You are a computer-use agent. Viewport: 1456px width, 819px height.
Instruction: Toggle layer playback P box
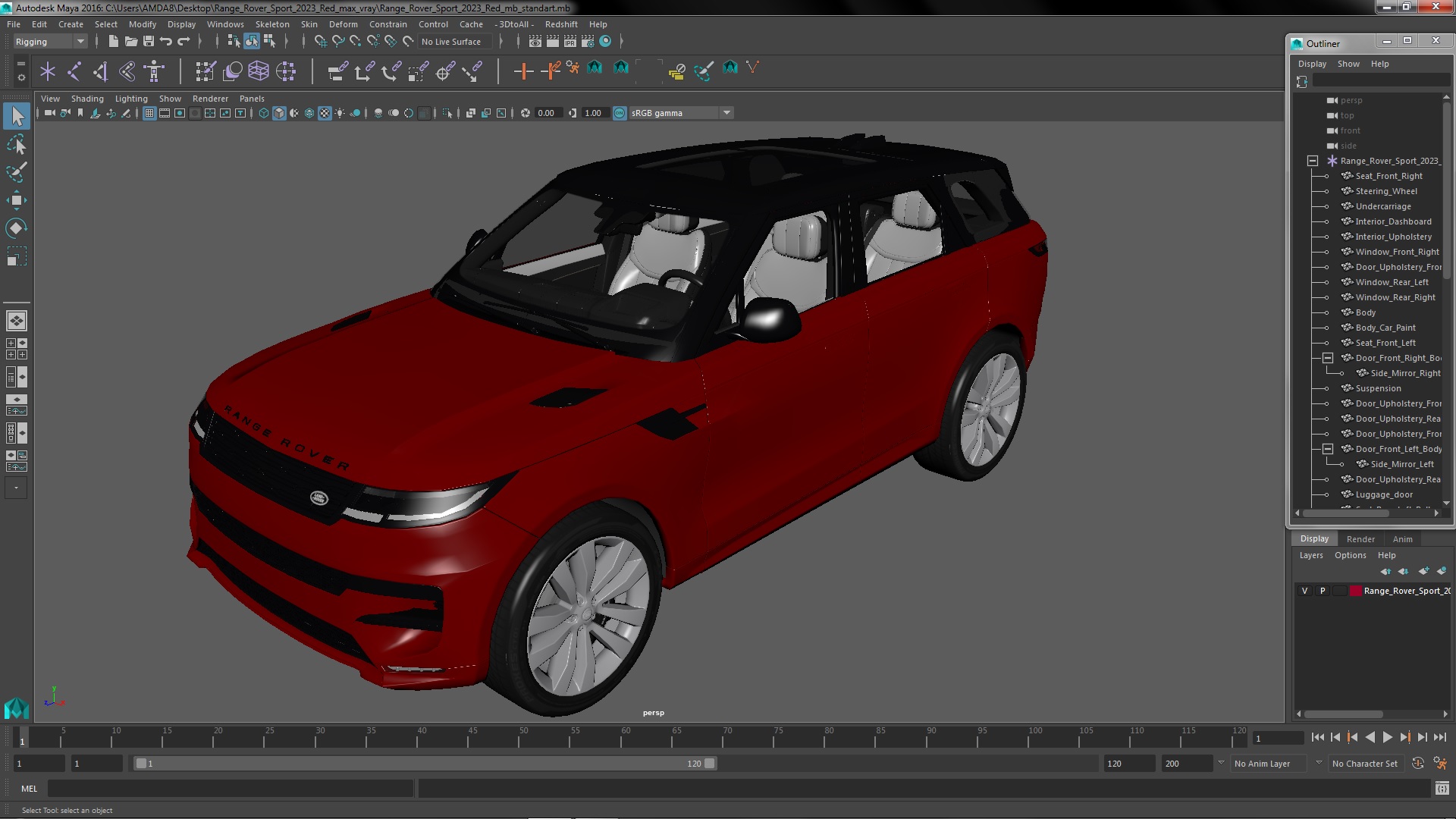pos(1323,591)
